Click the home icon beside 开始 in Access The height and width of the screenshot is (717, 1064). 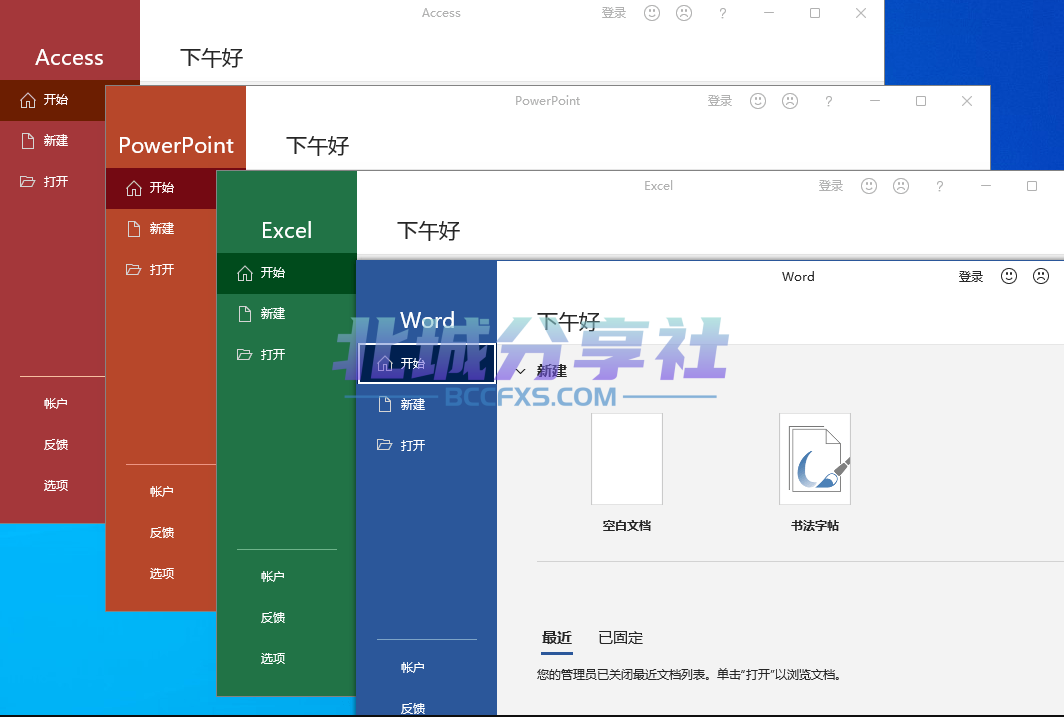(28, 100)
